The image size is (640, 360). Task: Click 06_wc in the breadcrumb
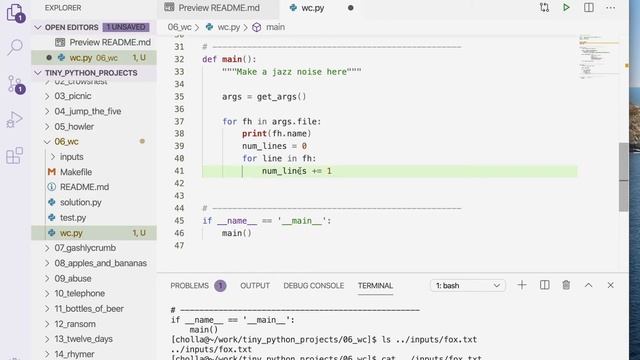[x=179, y=27]
